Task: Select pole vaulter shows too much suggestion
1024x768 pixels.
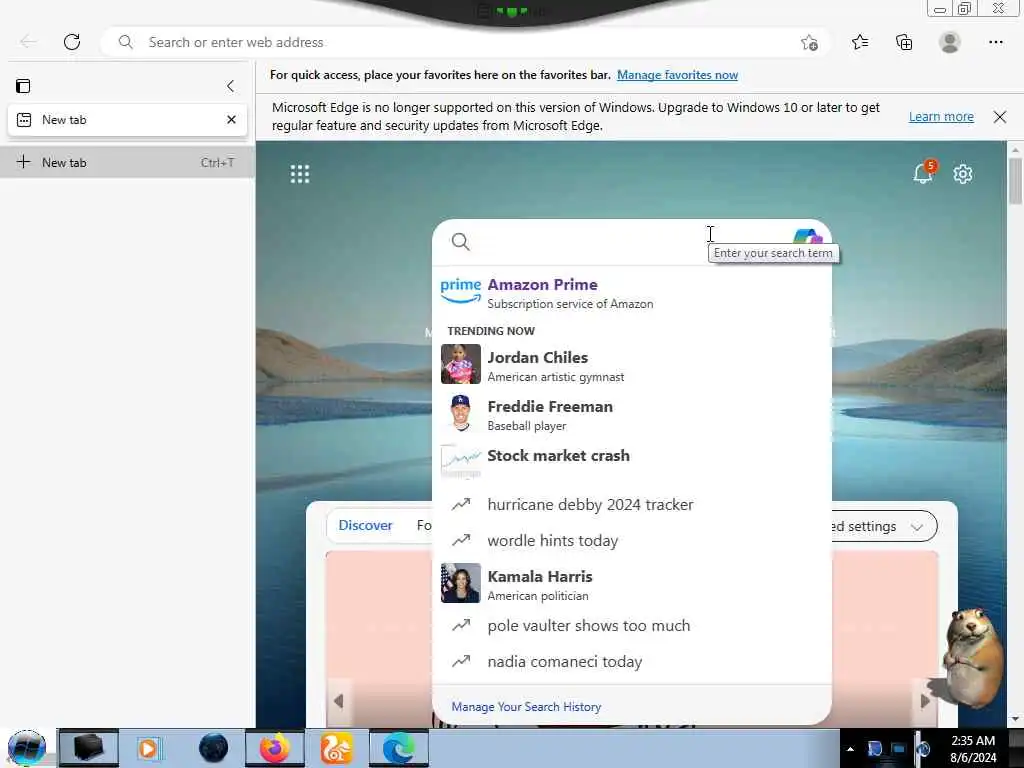Action: click(x=632, y=626)
